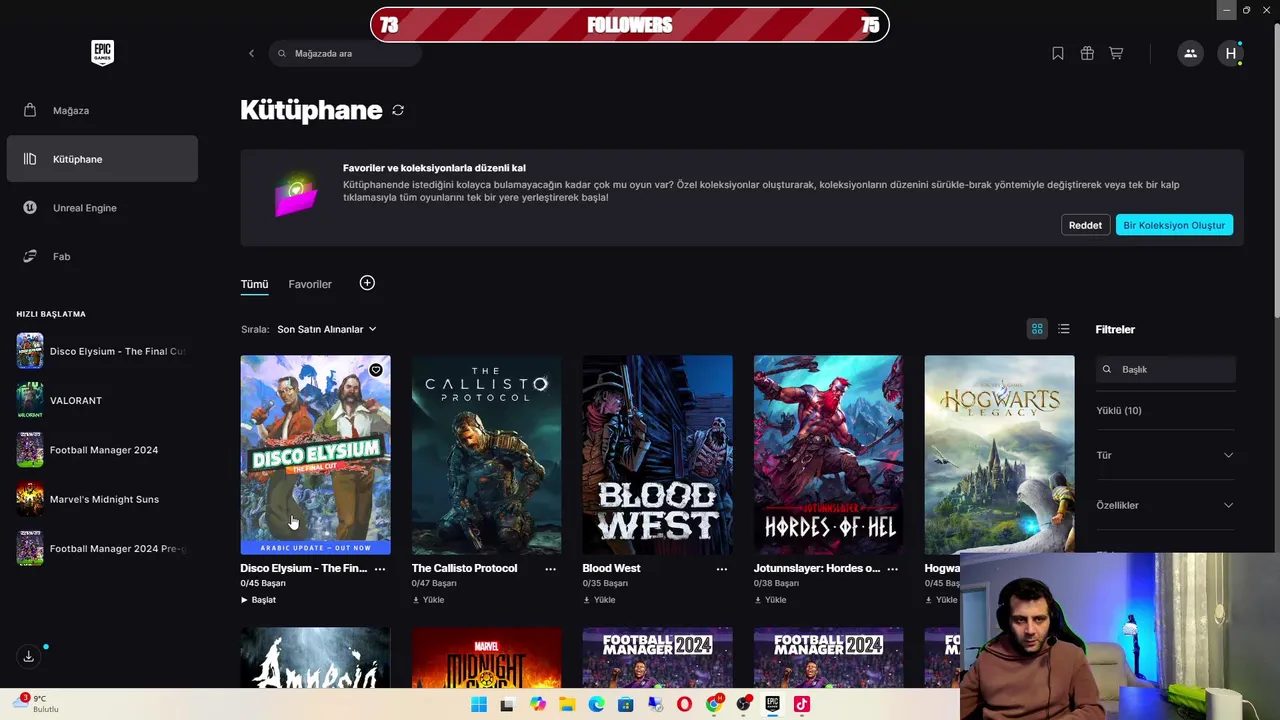1280x720 pixels.
Task: Install The Callisto Protocol with Yükle
Action: [x=428, y=600]
